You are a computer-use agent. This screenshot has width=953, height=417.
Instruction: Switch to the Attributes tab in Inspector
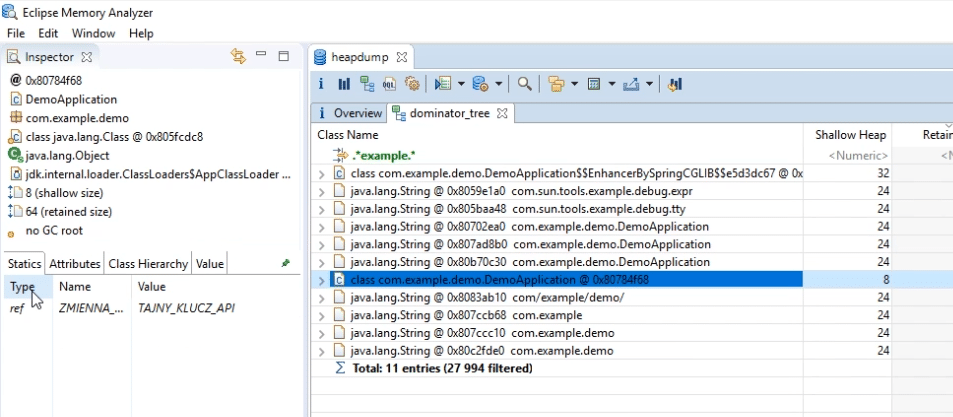[75, 264]
